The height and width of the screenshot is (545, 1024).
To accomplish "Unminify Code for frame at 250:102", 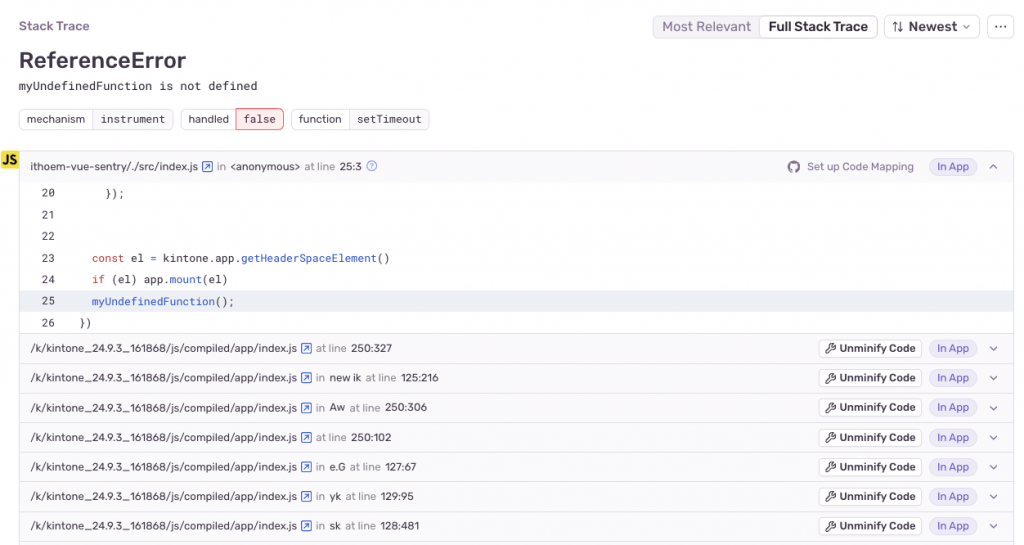I will click(870, 437).
